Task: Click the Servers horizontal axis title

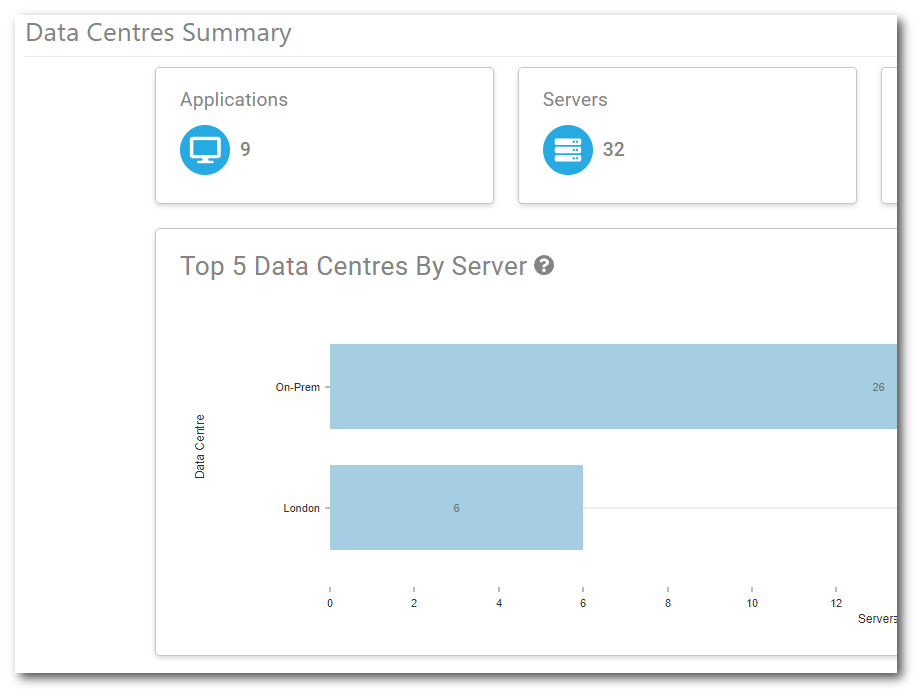Action: [x=877, y=619]
